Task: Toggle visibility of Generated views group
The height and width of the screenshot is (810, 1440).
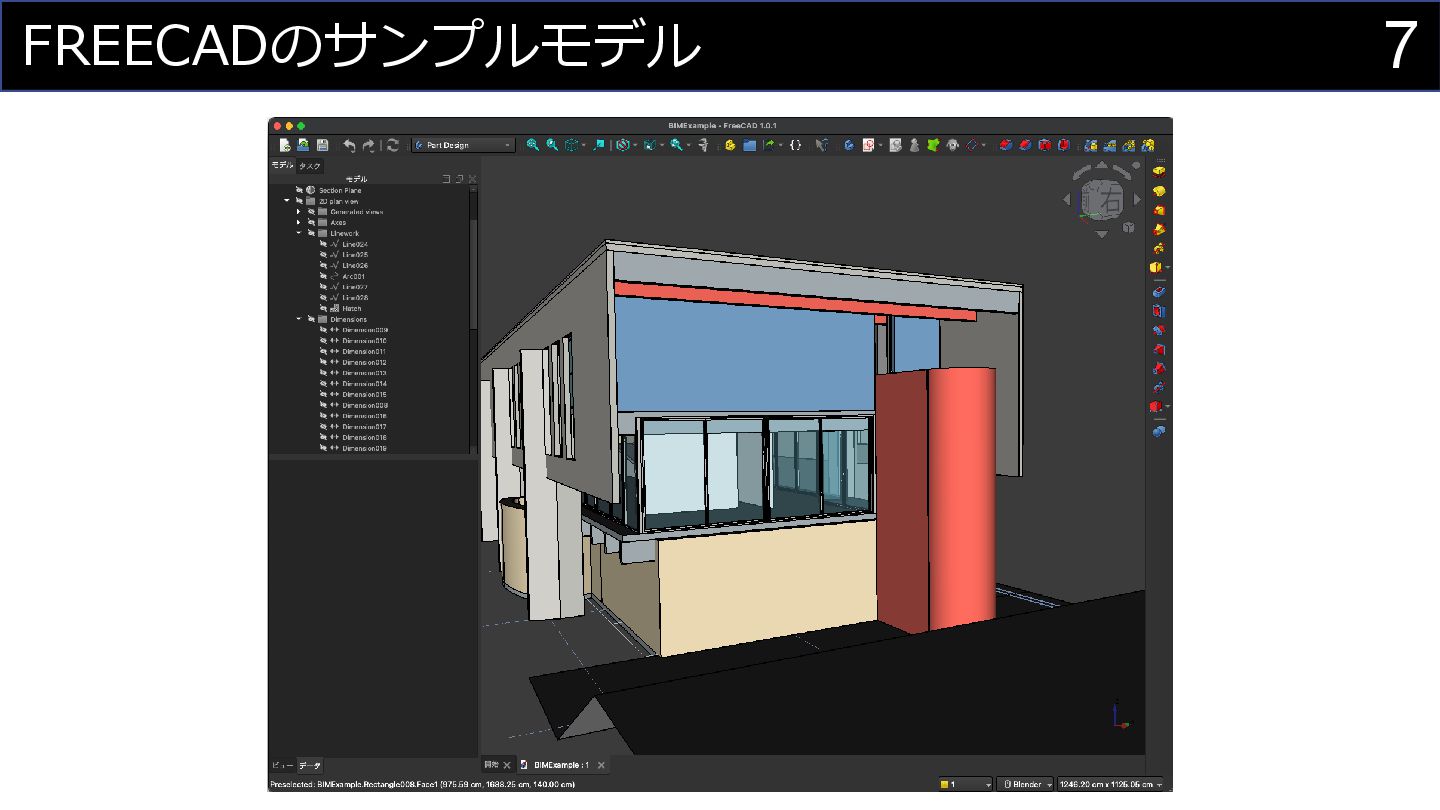Action: tap(311, 212)
